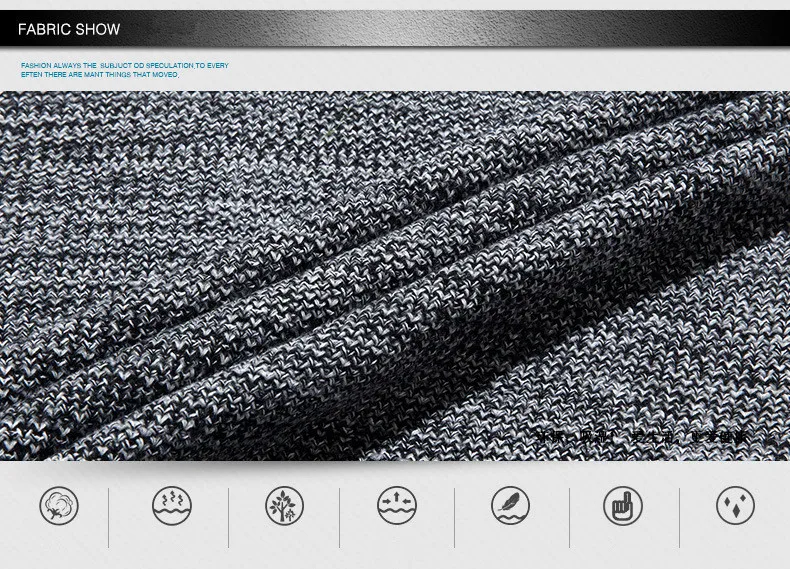Click the heat-rising moisture wicking icon
The width and height of the screenshot is (790, 569).
[172, 505]
